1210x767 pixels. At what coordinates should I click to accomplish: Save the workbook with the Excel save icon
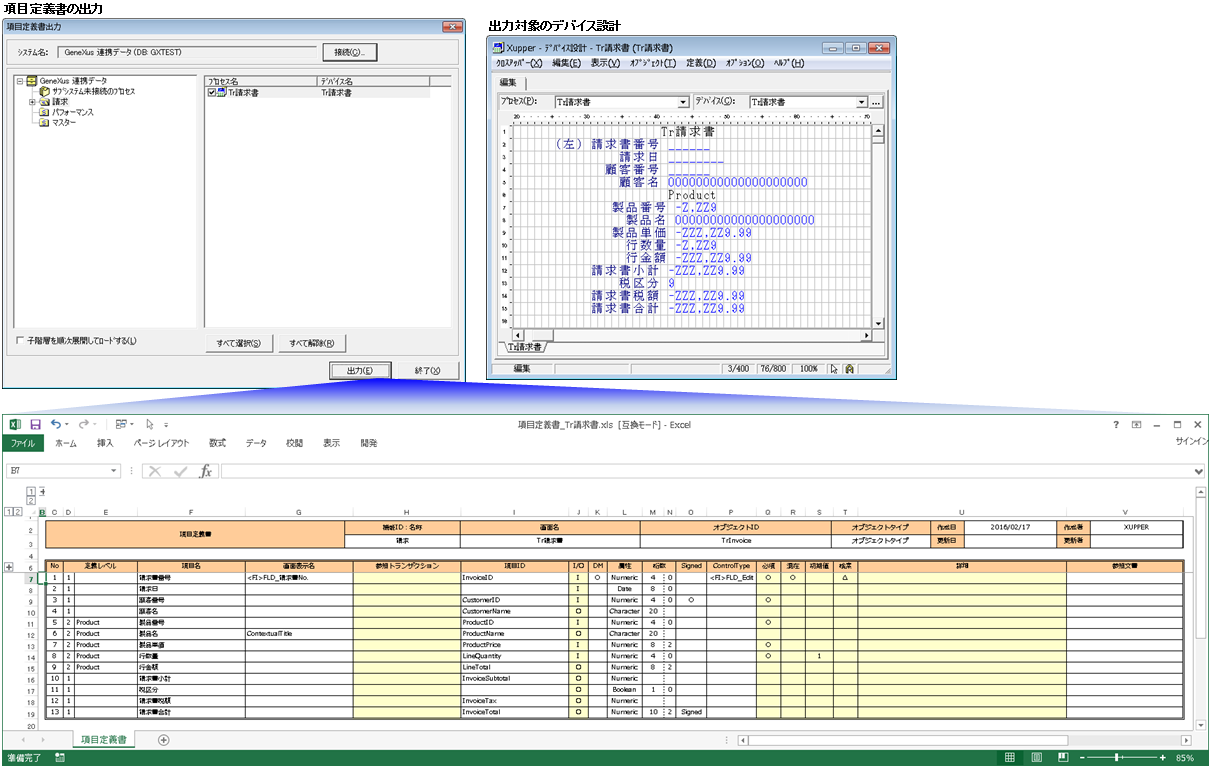click(36, 424)
